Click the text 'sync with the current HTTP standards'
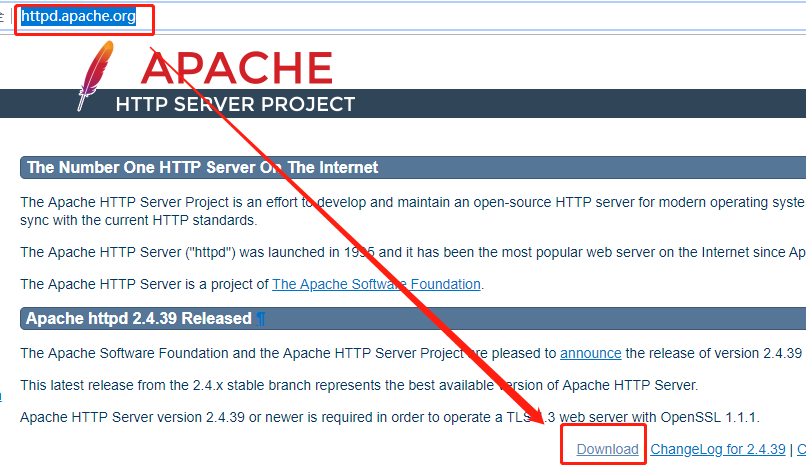This screenshot has width=806, height=472. (139, 220)
